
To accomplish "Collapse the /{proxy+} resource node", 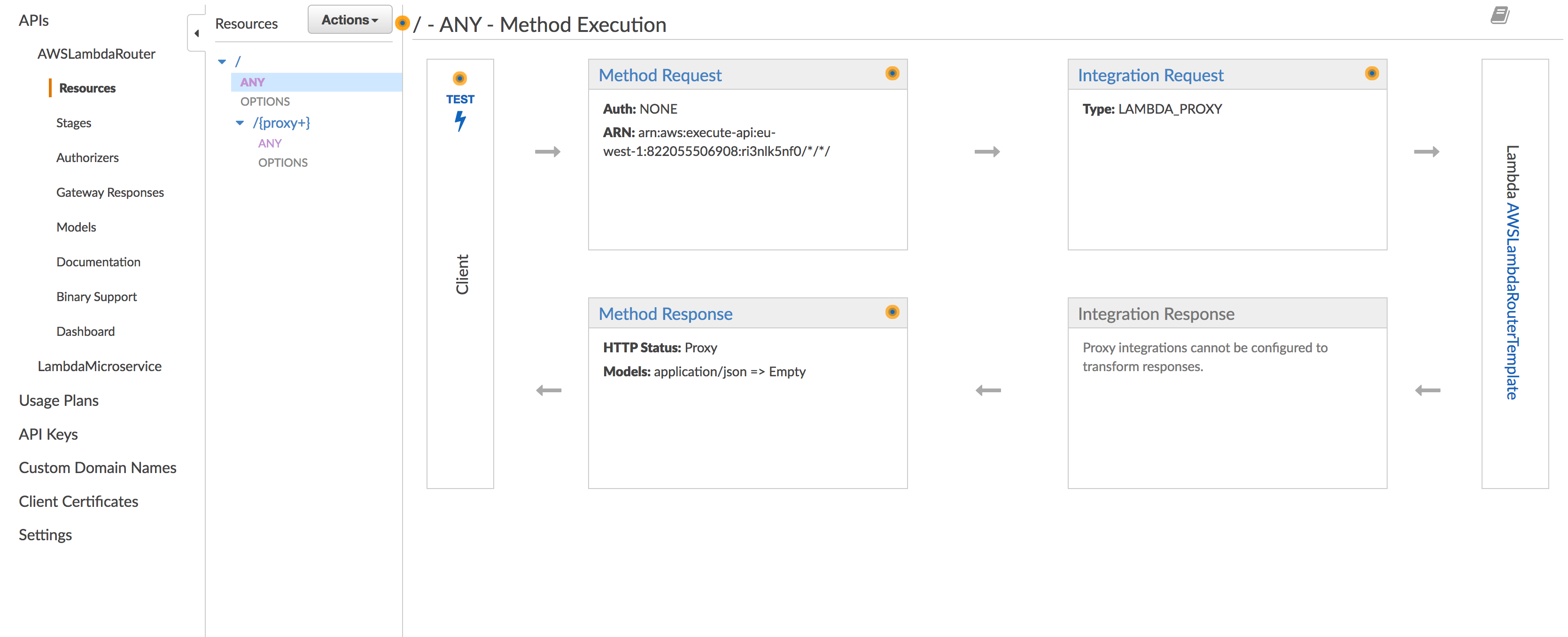I will click(240, 123).
